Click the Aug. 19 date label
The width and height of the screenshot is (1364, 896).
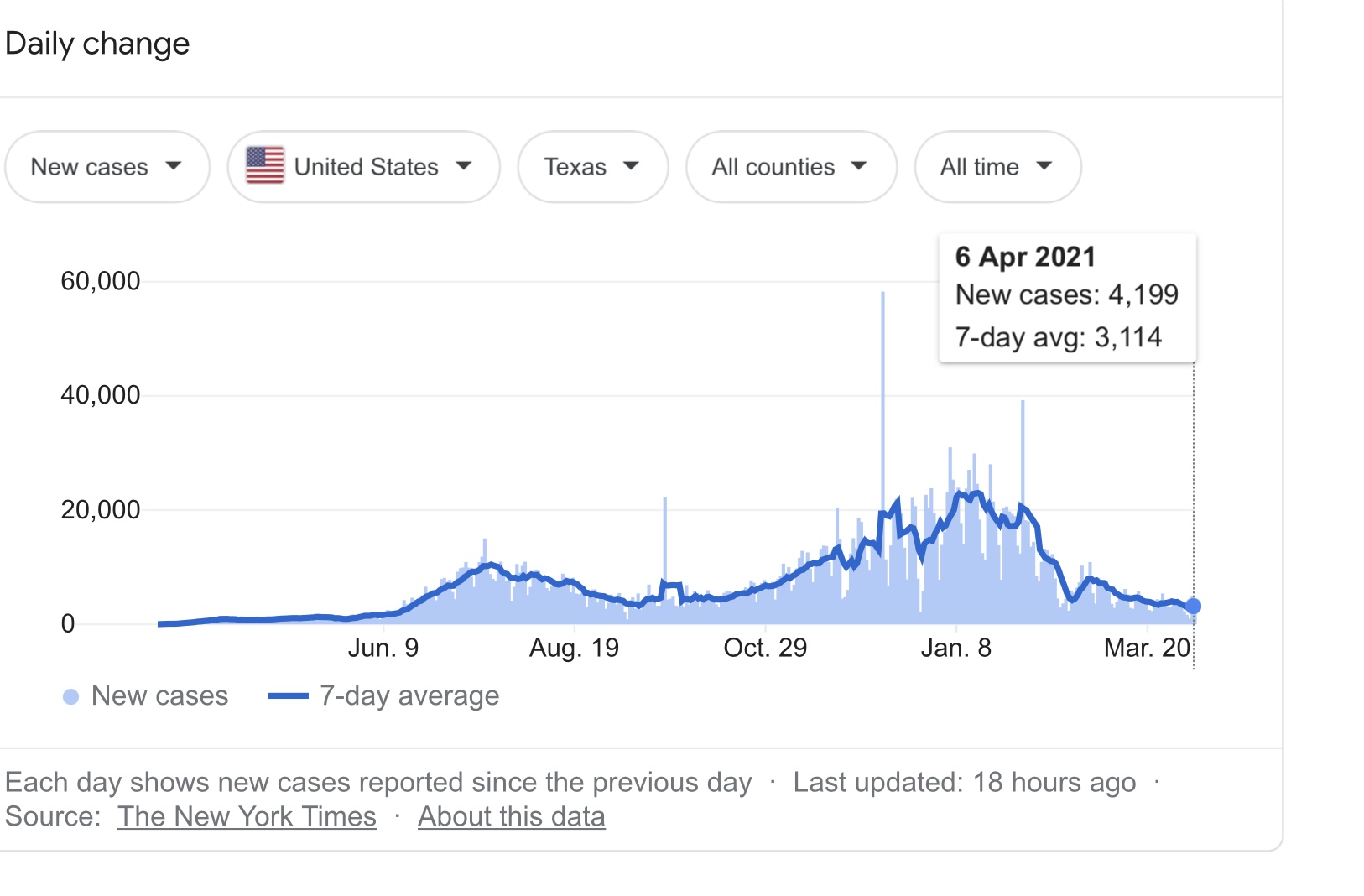pyautogui.click(x=574, y=648)
